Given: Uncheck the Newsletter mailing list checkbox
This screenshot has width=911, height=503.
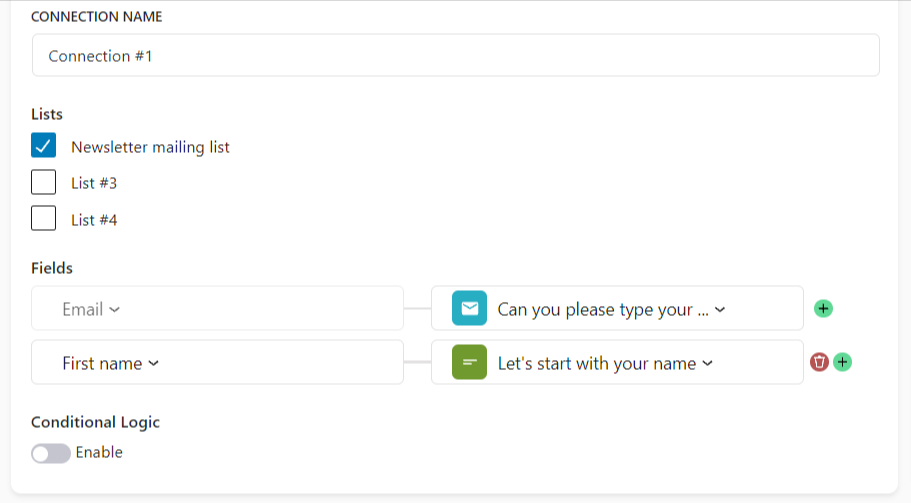Looking at the screenshot, I should pos(44,146).
